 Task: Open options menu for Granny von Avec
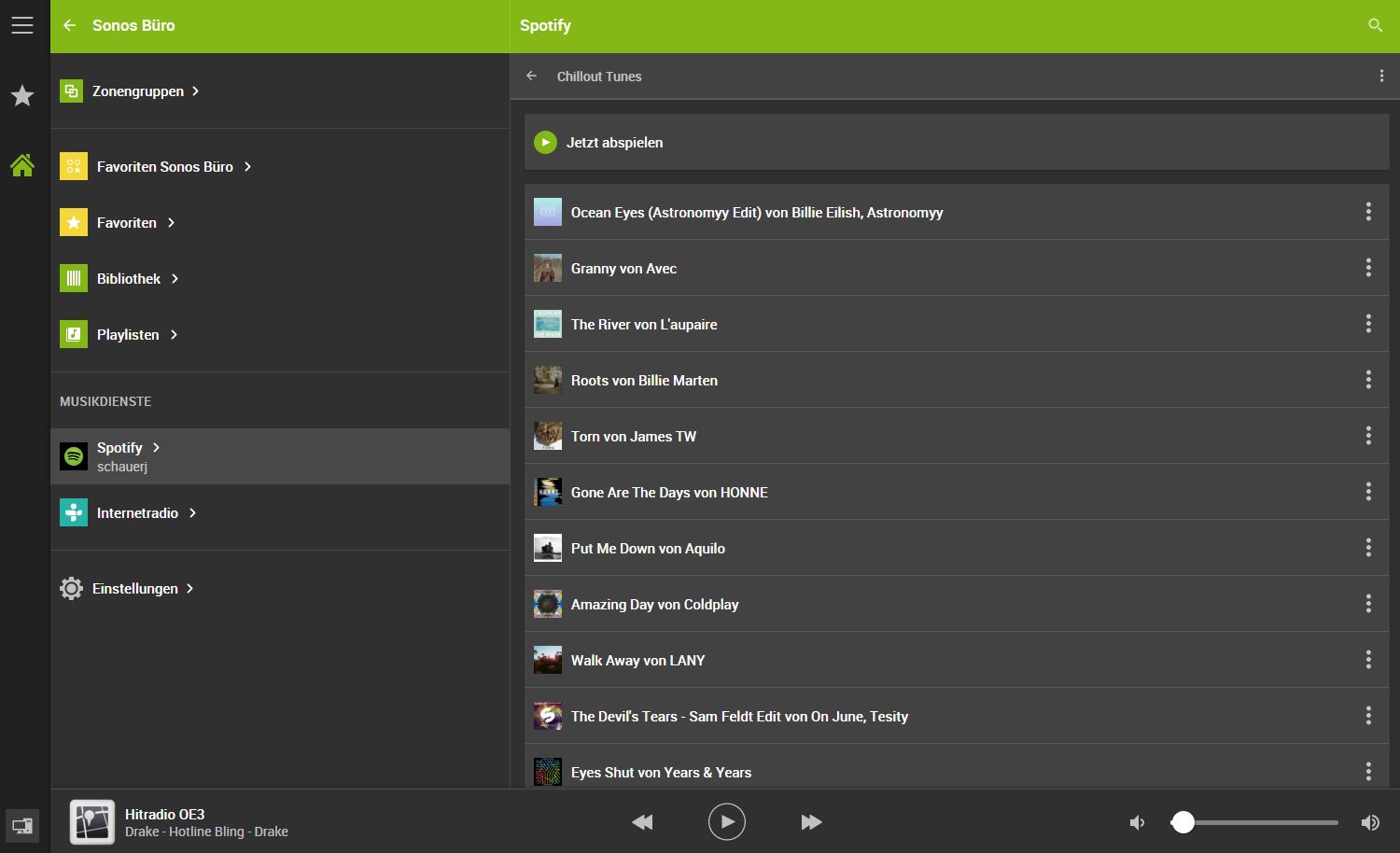tap(1368, 268)
